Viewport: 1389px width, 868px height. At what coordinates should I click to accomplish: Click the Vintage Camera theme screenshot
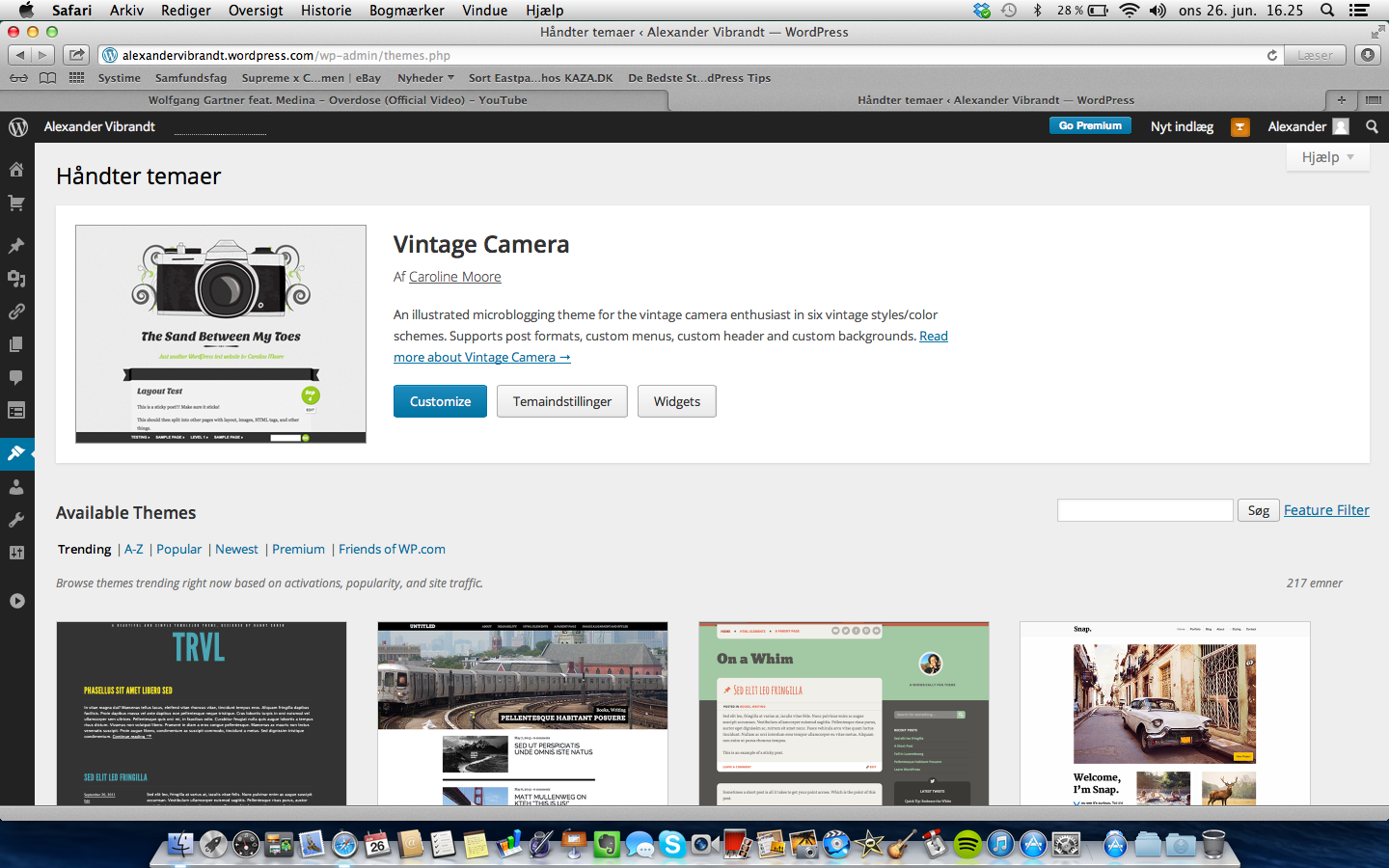(221, 334)
